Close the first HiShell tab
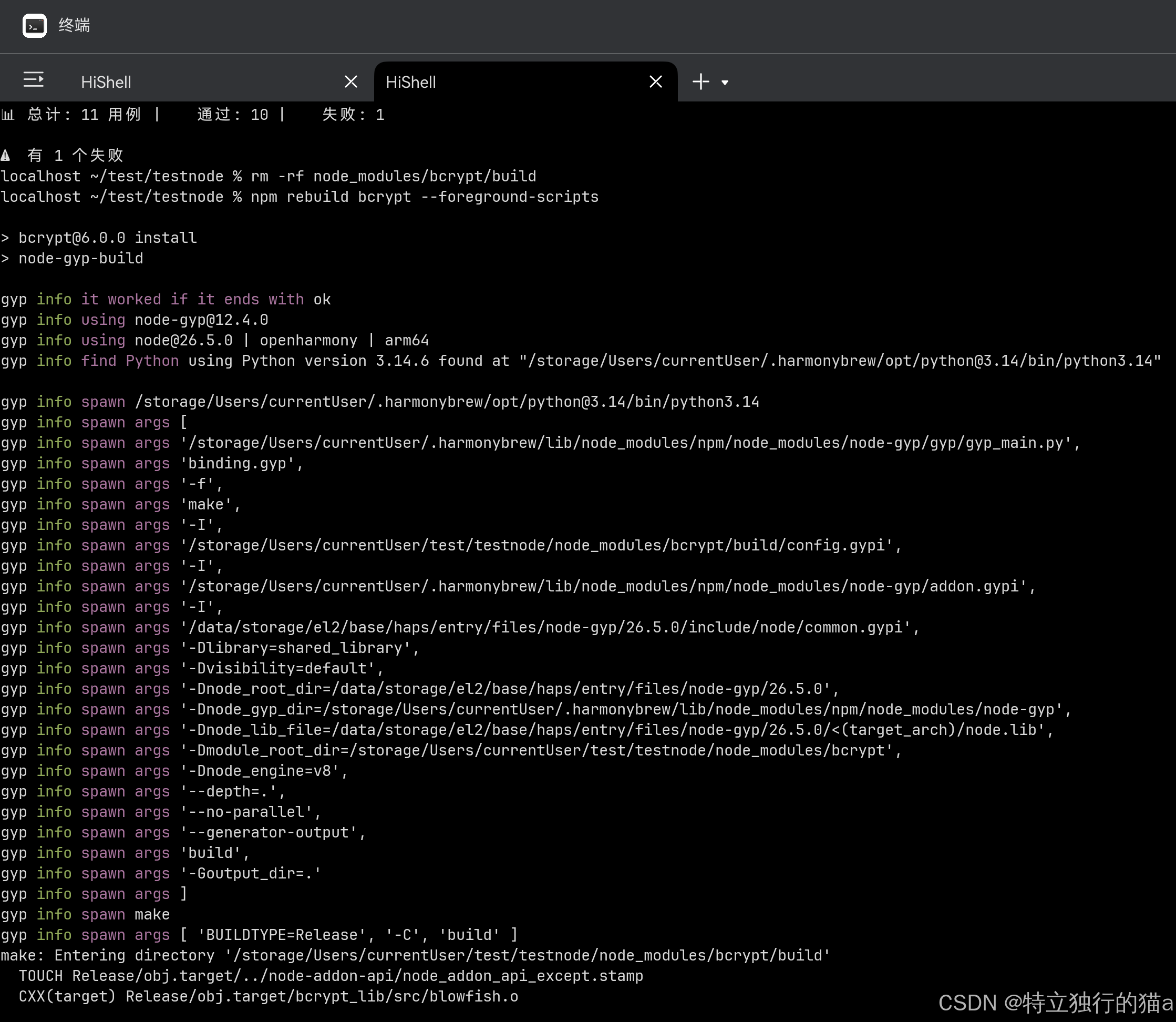This screenshot has width=1176, height=1022. click(x=351, y=81)
